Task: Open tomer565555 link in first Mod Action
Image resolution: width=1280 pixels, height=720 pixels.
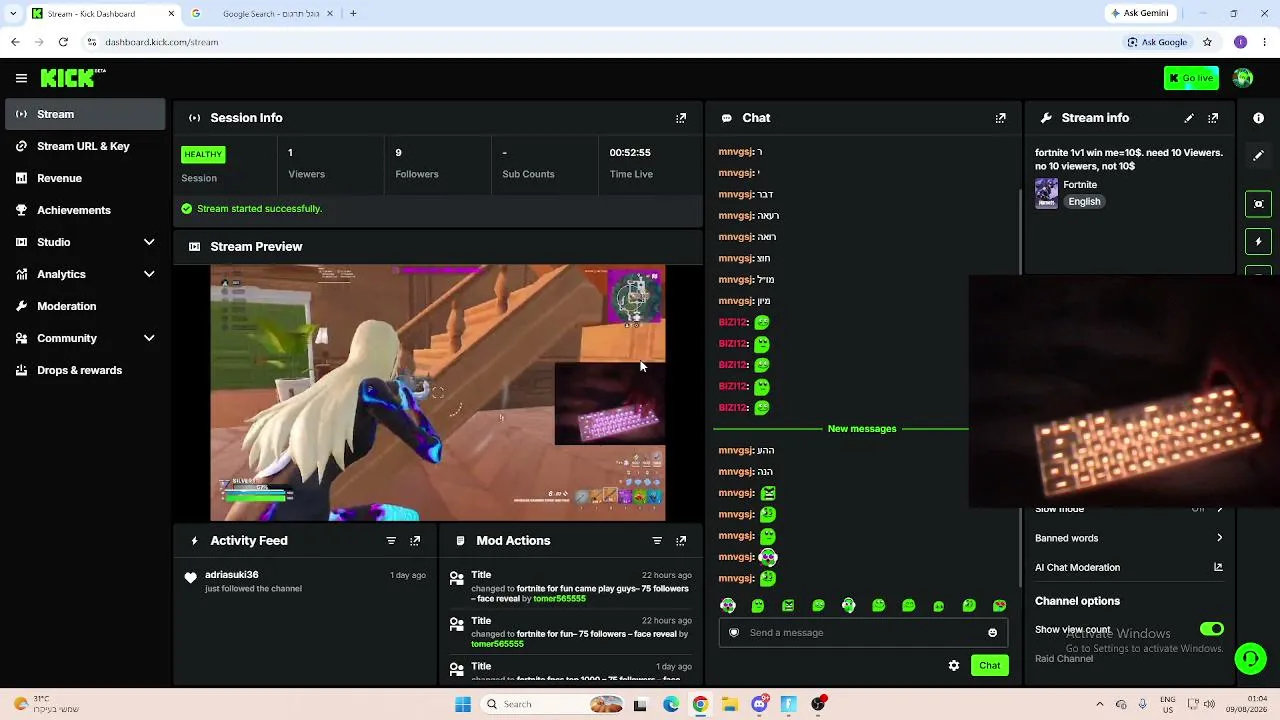Action: pyautogui.click(x=559, y=599)
